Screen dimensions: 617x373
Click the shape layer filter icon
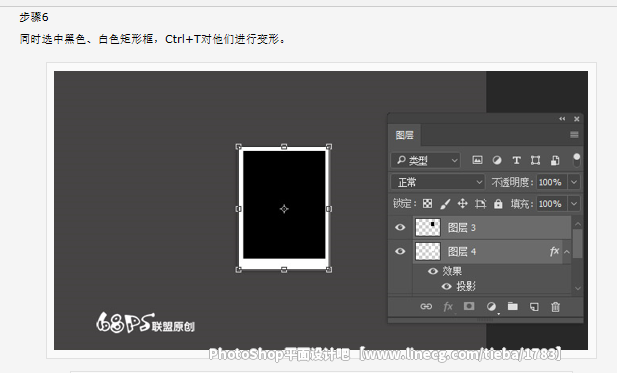[535, 160]
